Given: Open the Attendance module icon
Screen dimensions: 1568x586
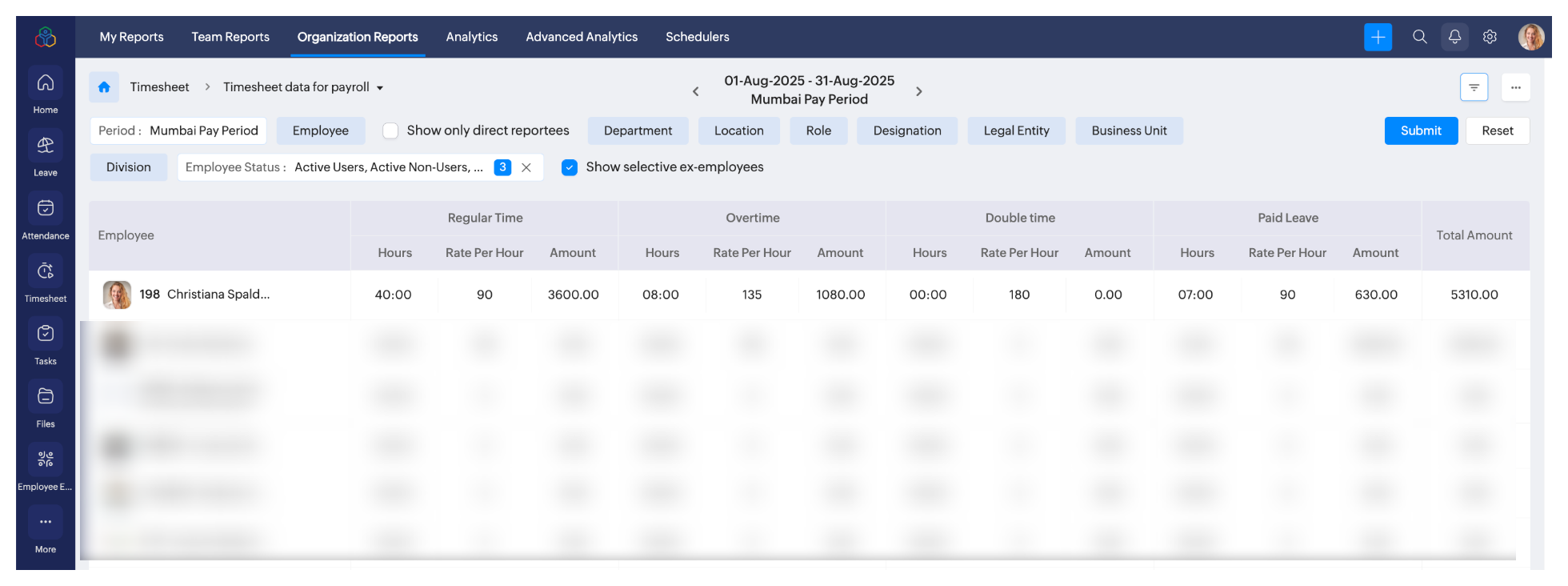Looking at the screenshot, I should pyautogui.click(x=46, y=209).
